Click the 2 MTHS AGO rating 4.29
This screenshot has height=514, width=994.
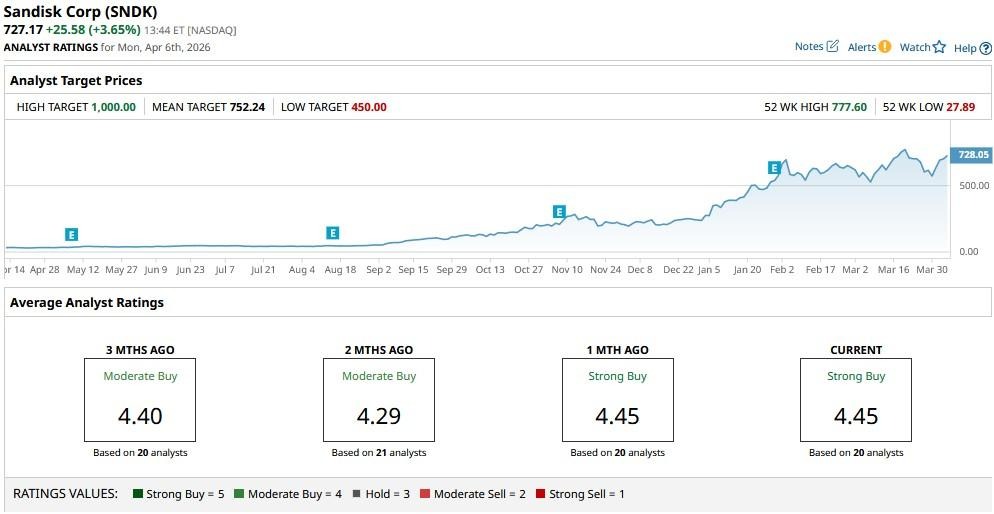(x=378, y=416)
